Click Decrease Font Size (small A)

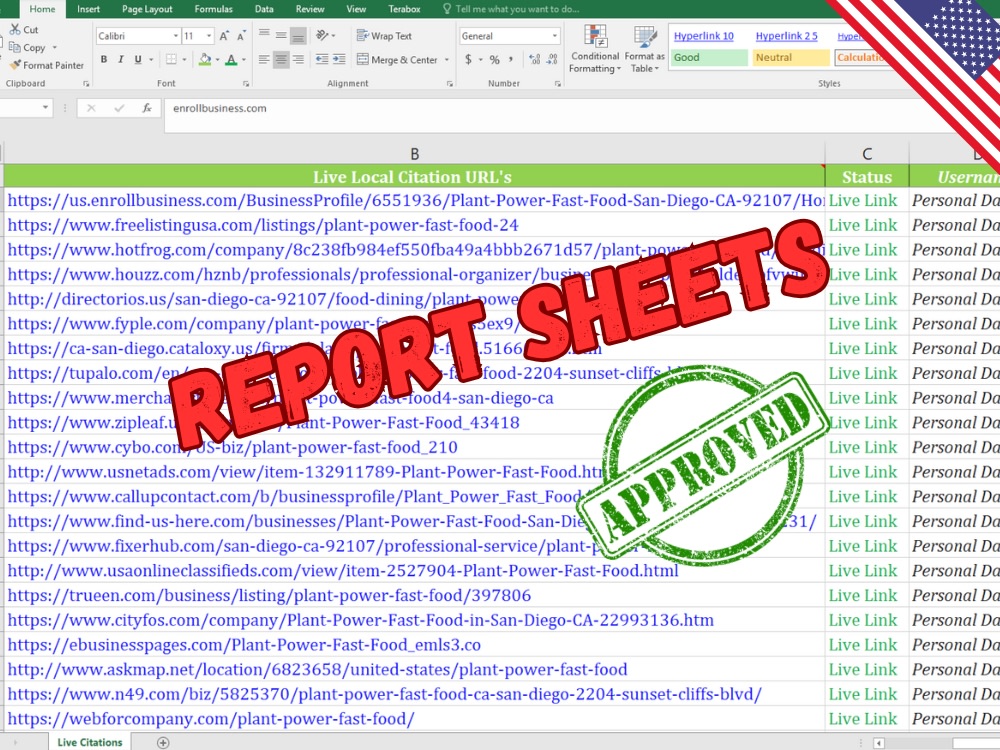[241, 36]
